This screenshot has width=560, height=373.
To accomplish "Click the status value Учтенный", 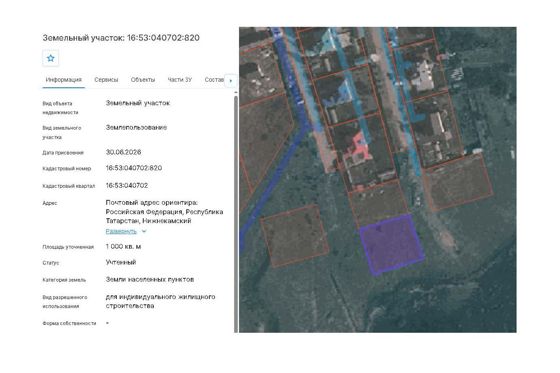I will 121,262.
